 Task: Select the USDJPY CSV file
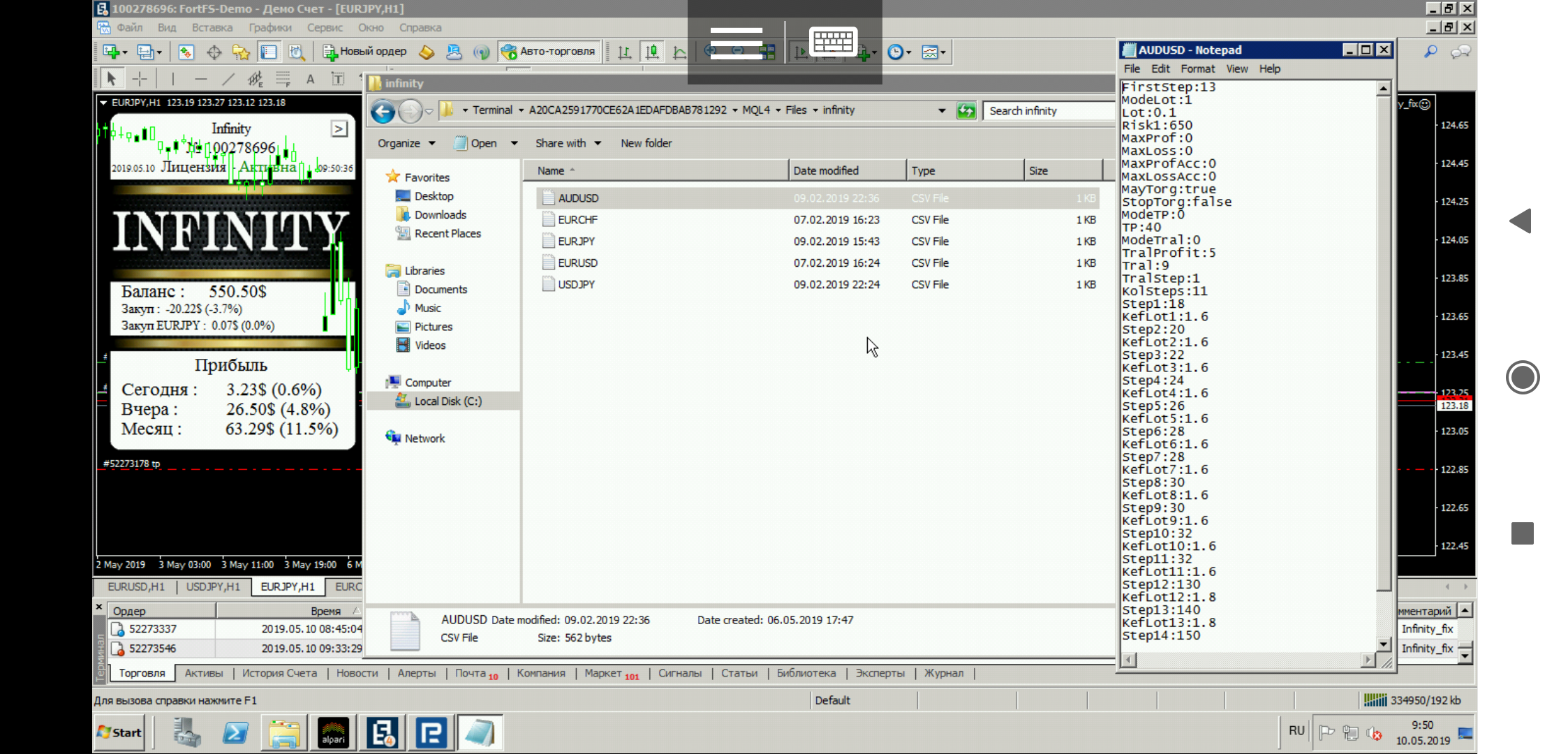tap(818, 285)
